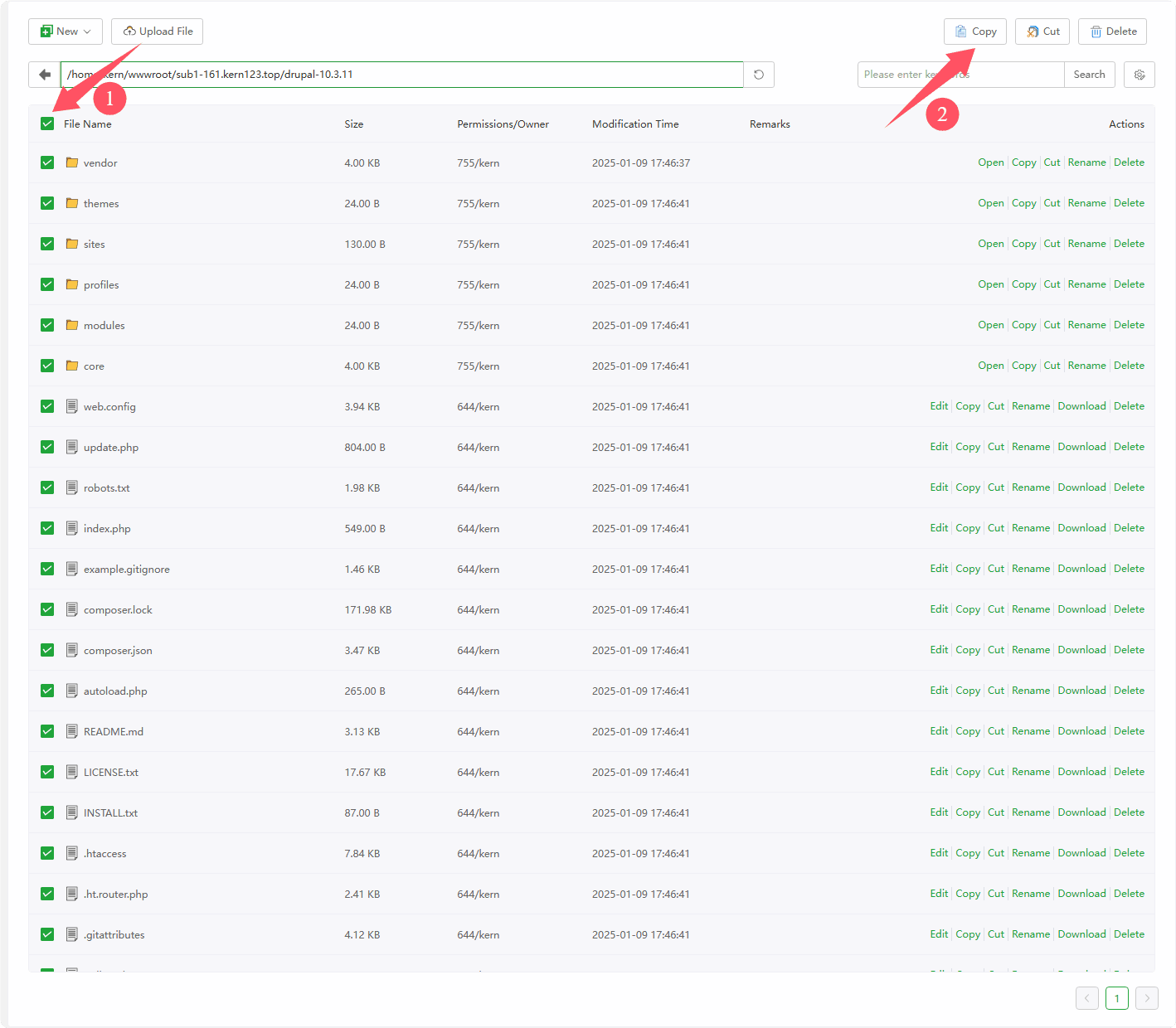Click the File Name column header

[88, 124]
